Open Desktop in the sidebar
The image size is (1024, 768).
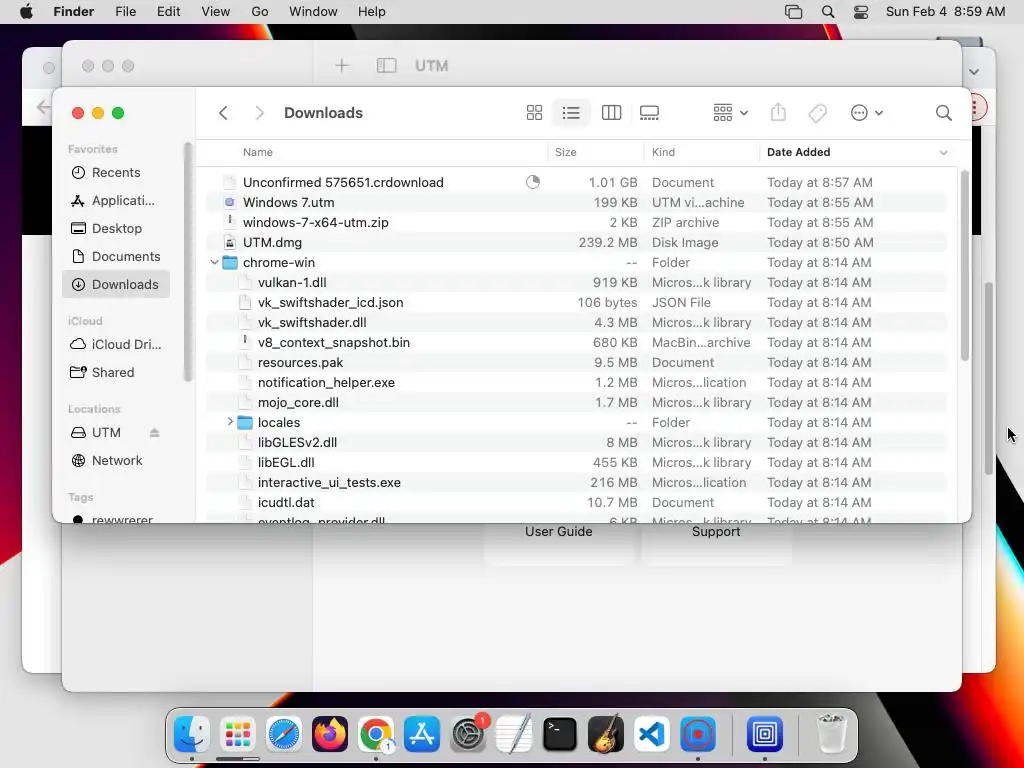(116, 229)
